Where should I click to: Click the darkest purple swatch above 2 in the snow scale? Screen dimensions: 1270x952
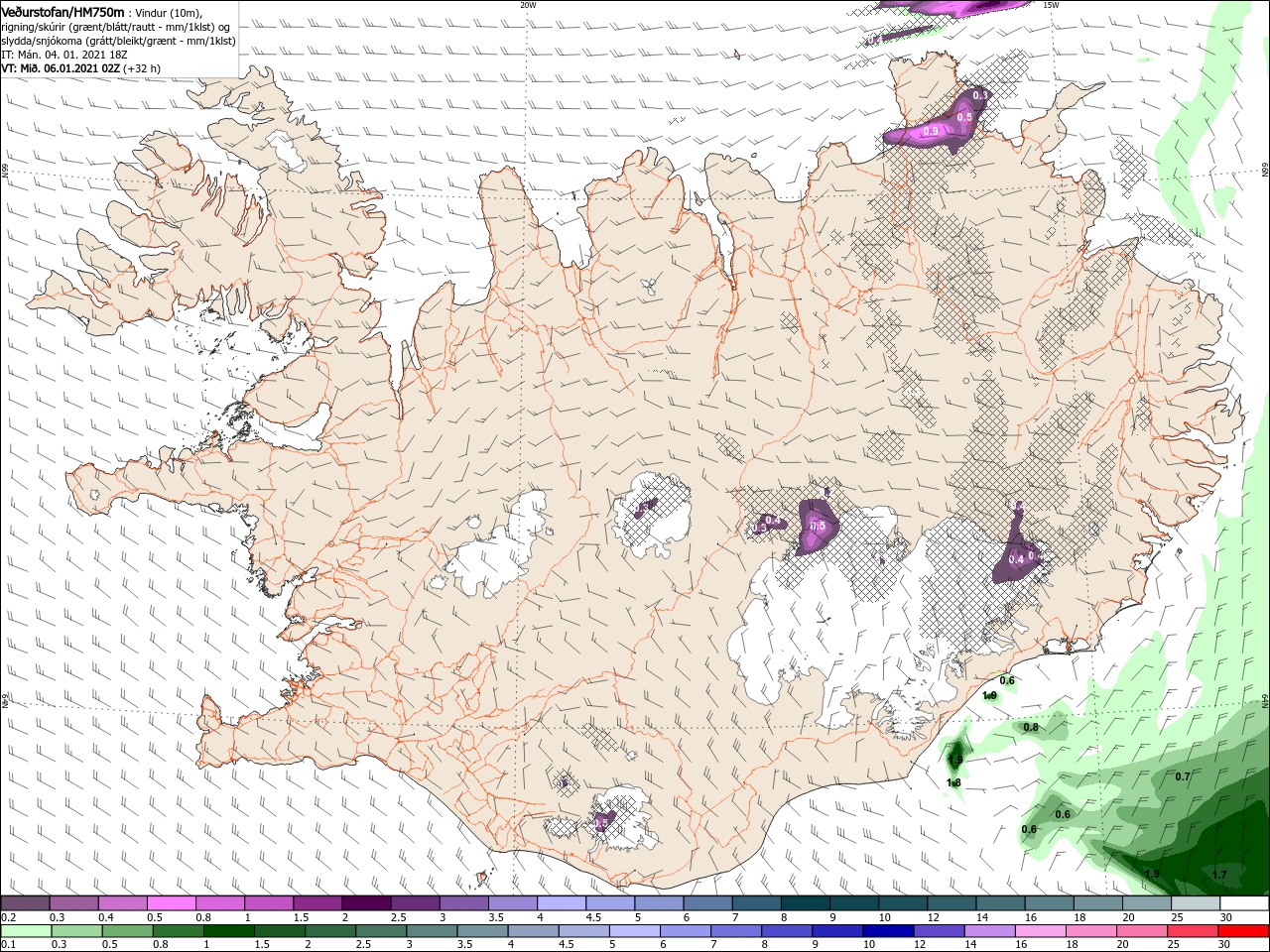pos(366,903)
